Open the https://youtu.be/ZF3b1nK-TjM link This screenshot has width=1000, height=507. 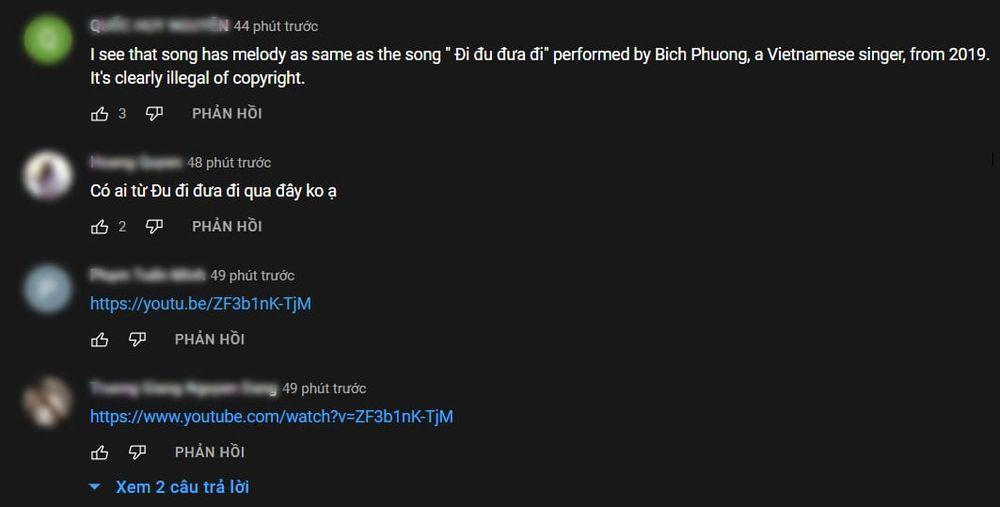coord(201,303)
